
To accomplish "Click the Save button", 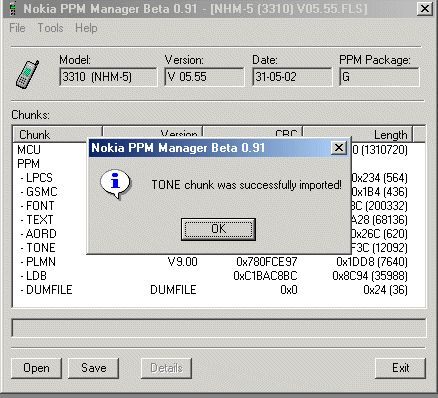I will click(94, 368).
